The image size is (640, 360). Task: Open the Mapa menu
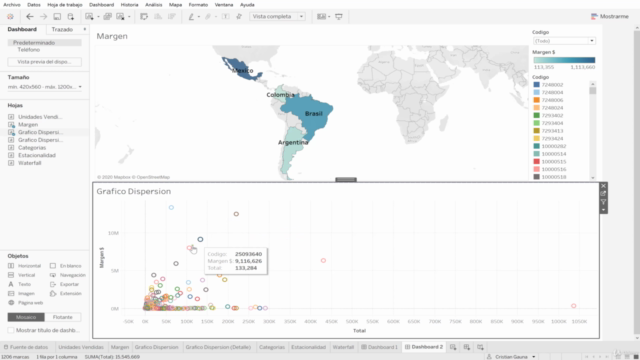pos(176,4)
